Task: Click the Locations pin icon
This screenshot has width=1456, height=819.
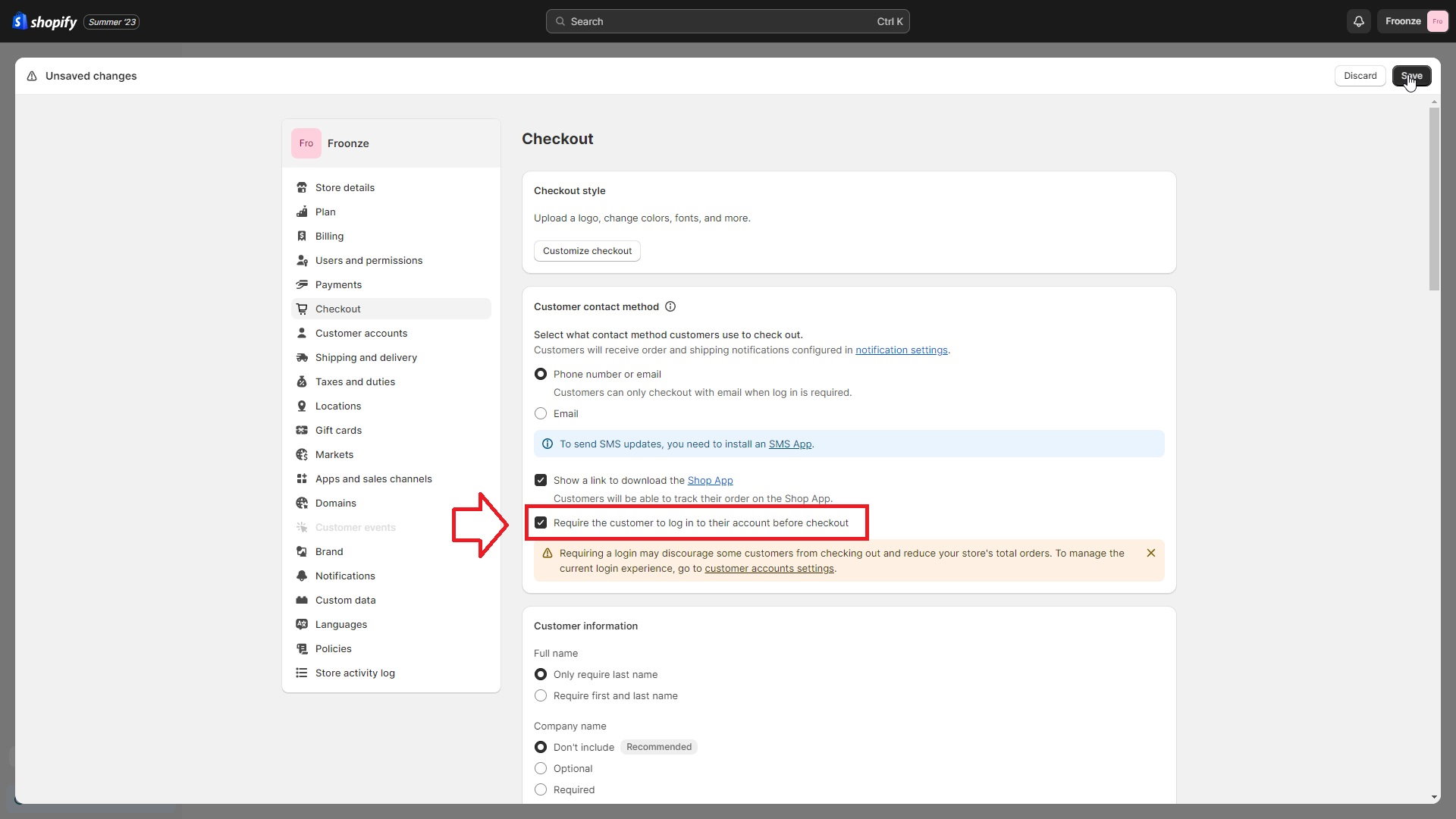Action: (302, 406)
